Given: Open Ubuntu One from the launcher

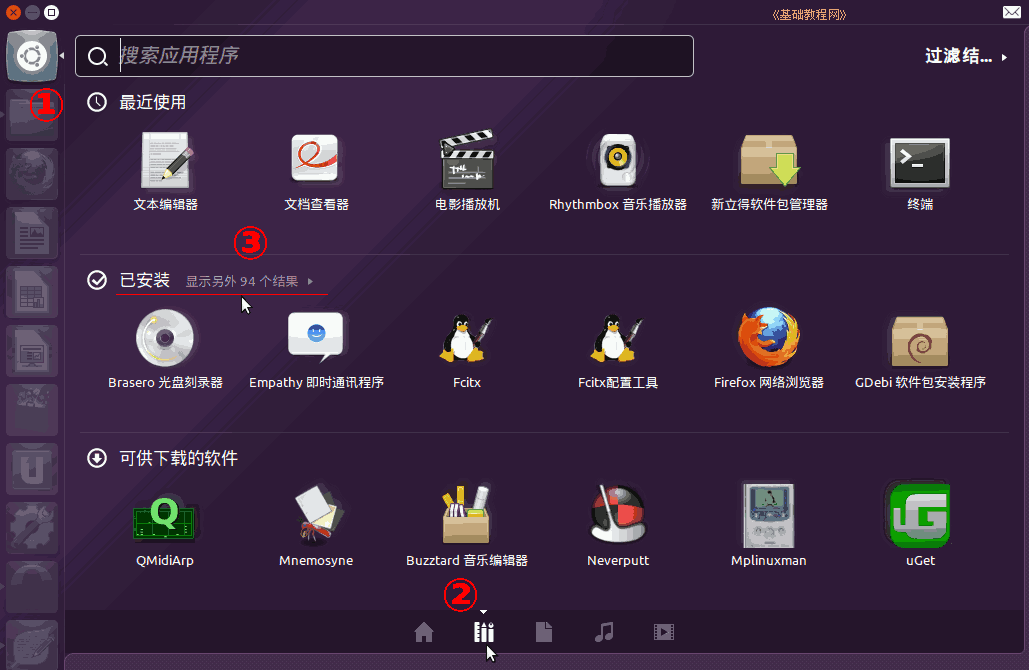Looking at the screenshot, I should point(32,469).
